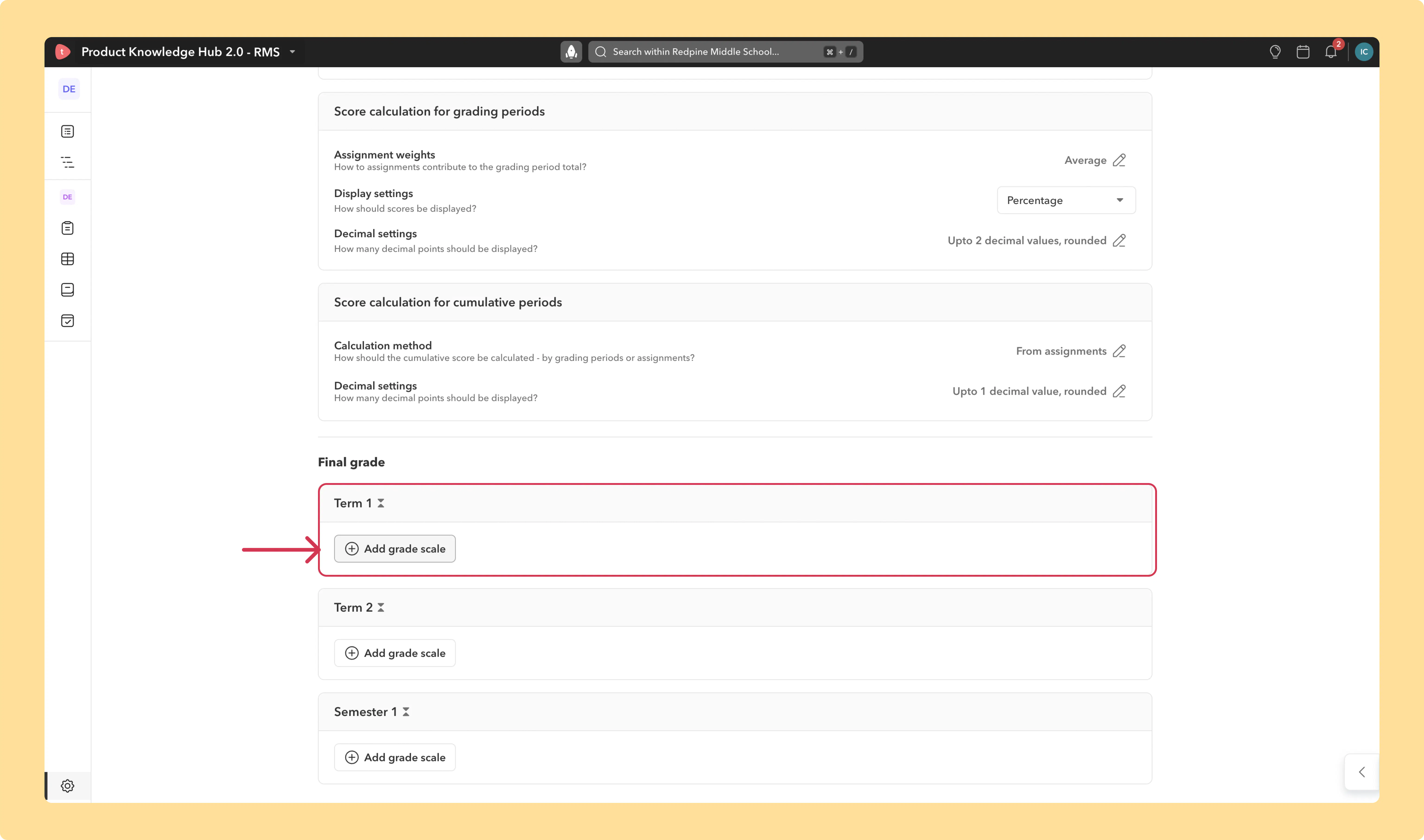Screen dimensions: 1424x840
Task: Open the clipboard icon in the sidebar
Action: (67, 228)
